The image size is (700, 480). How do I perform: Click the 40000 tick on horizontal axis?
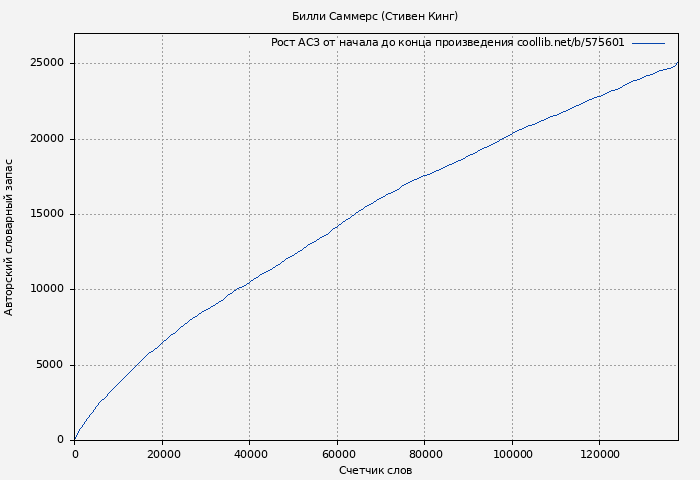250,454
